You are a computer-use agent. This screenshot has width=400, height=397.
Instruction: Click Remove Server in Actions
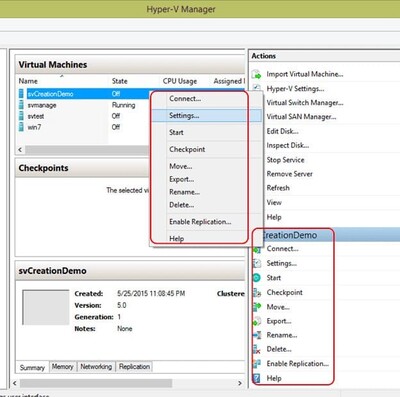[289, 174]
